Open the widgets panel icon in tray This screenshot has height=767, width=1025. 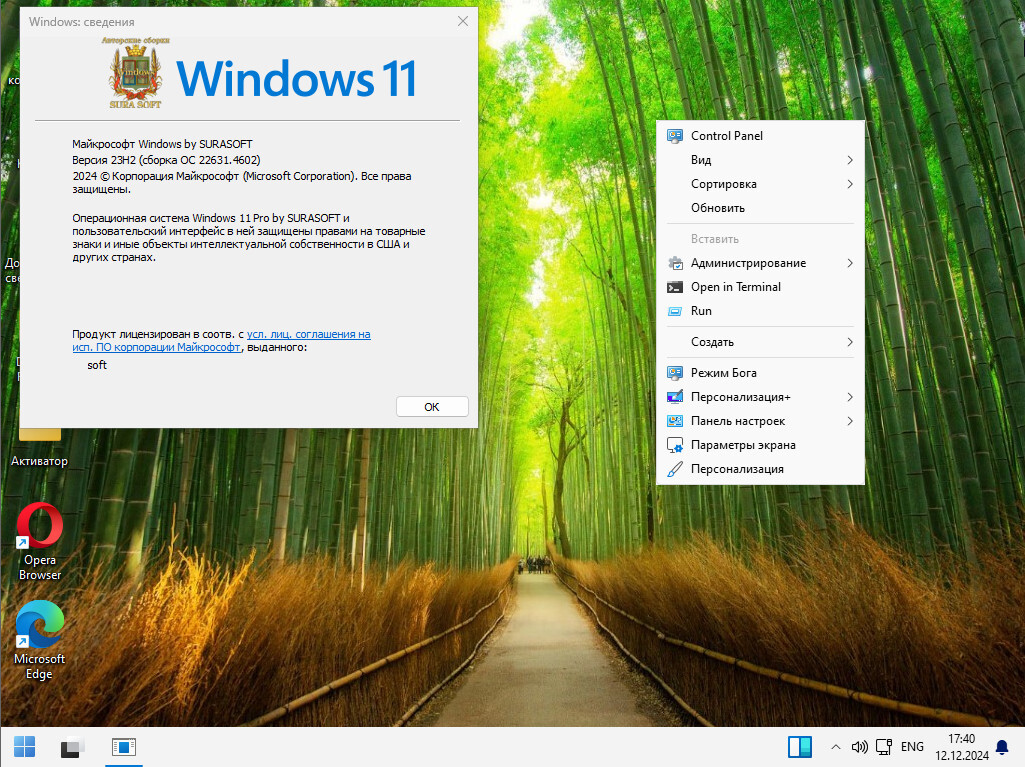pyautogui.click(x=799, y=747)
